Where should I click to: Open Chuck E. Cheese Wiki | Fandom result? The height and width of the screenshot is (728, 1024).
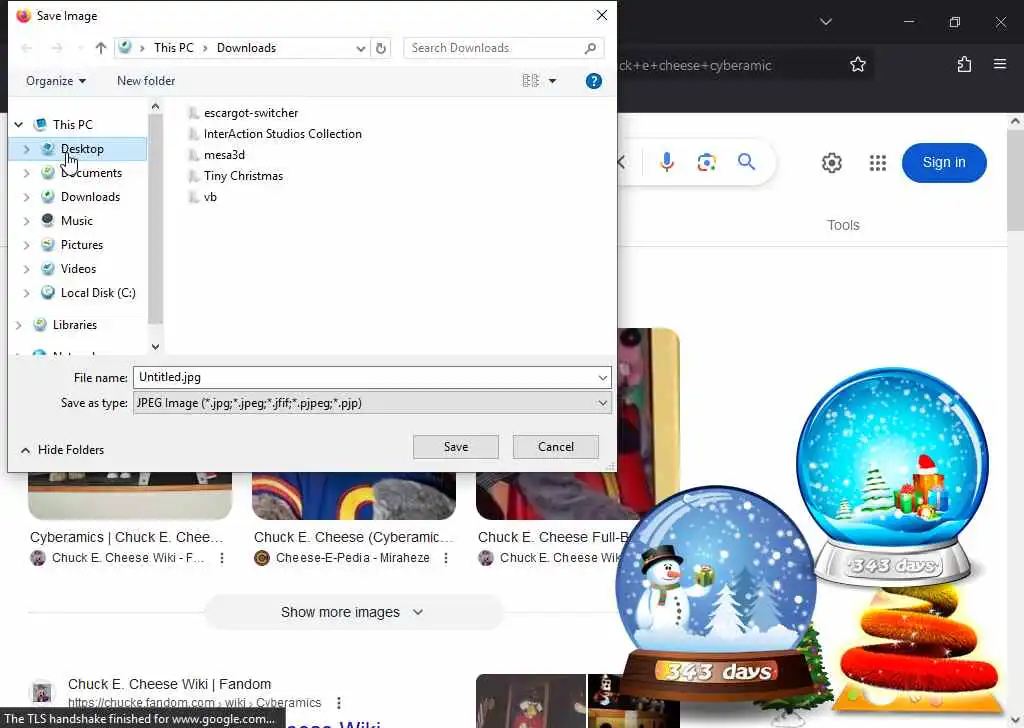169,684
